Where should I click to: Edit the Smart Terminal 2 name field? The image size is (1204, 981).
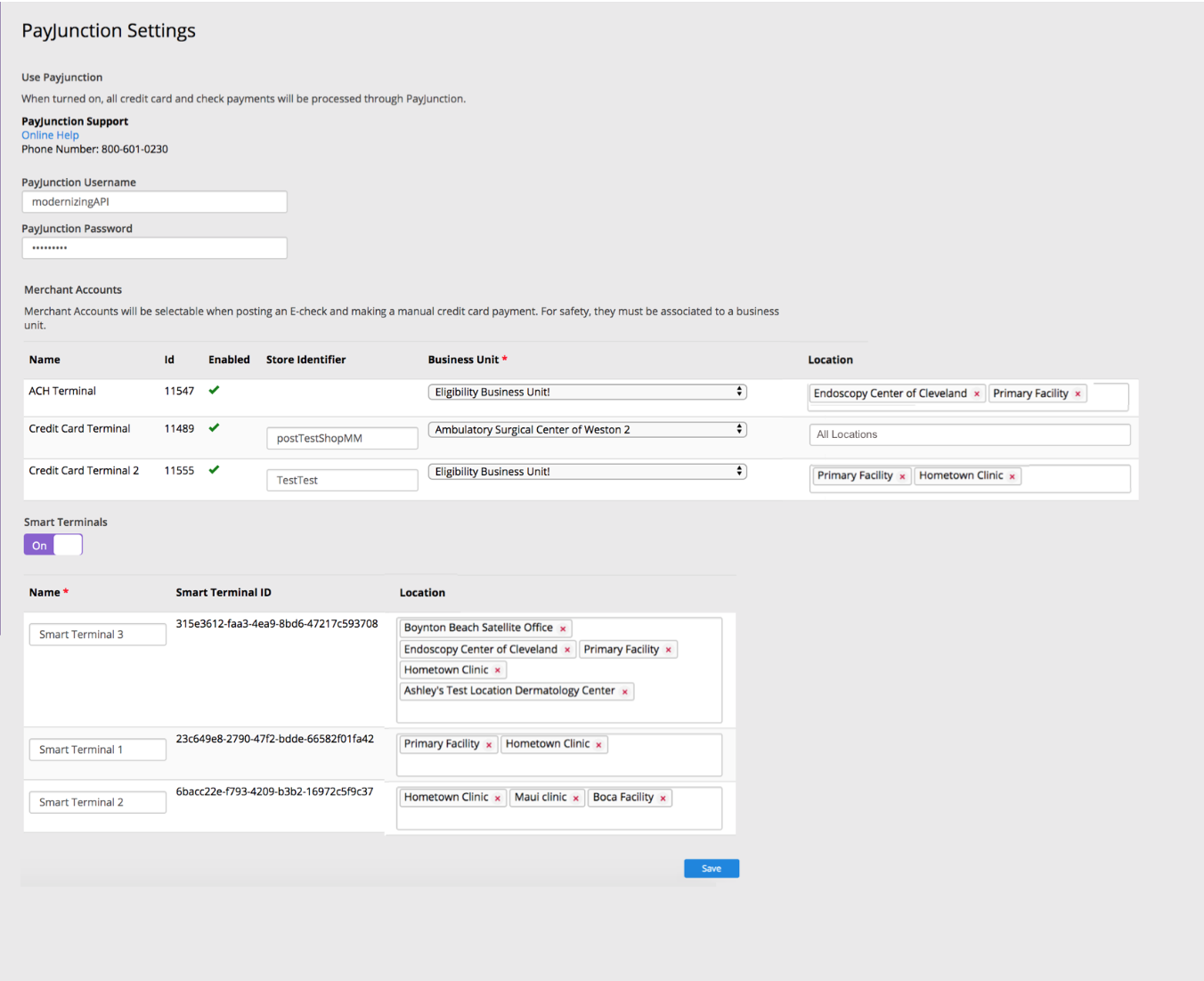pyautogui.click(x=98, y=802)
